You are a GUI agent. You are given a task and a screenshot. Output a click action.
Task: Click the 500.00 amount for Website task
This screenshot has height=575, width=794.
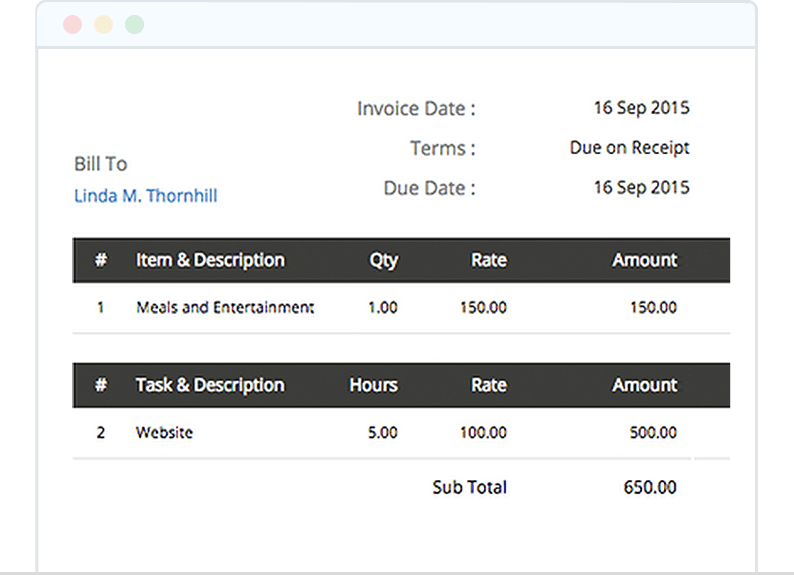(653, 433)
